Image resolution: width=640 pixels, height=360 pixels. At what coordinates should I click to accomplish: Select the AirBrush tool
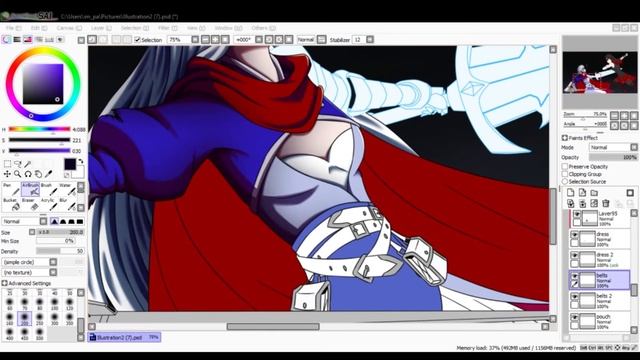coord(30,189)
